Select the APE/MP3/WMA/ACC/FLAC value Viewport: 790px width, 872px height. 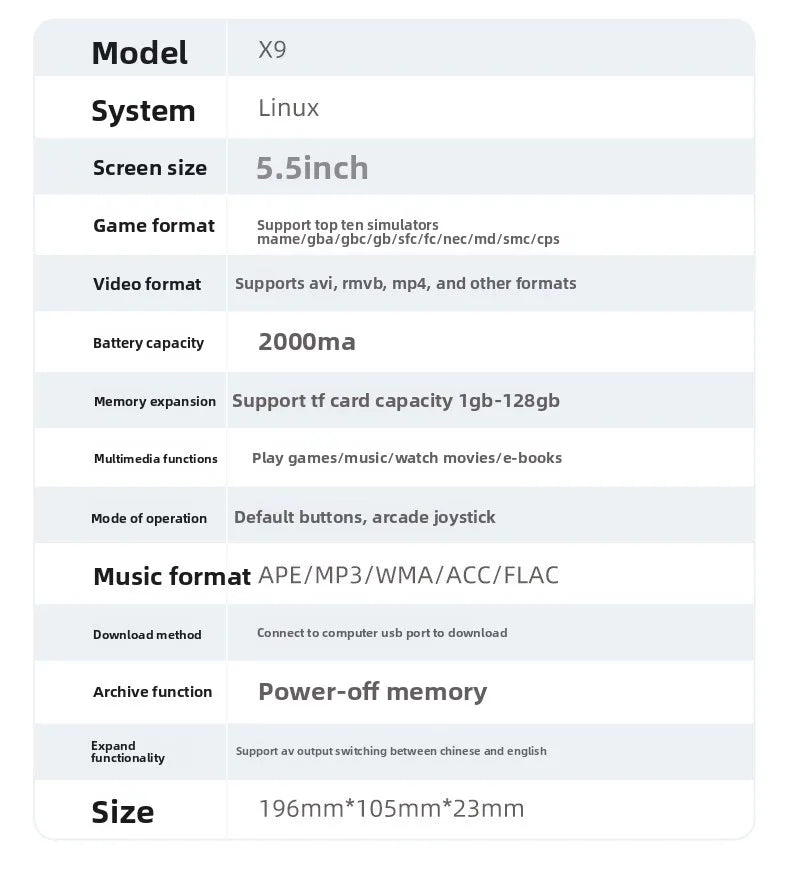coord(408,575)
